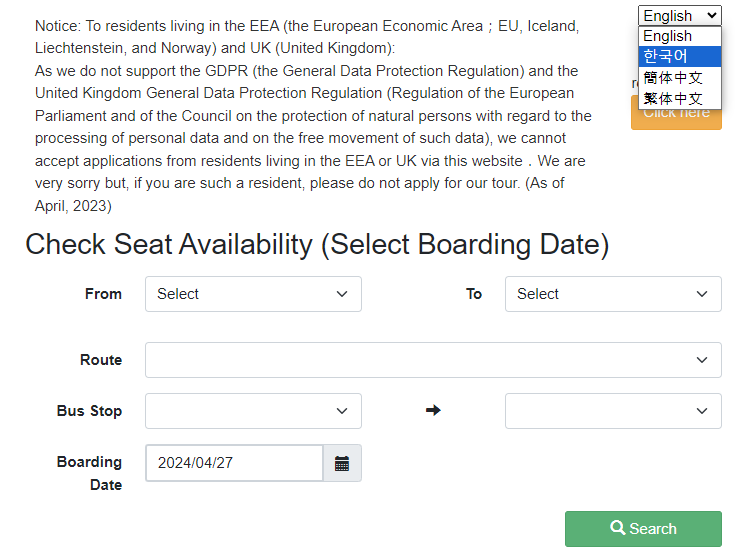
Task: Click the magnifier icon in Search button
Action: point(618,528)
